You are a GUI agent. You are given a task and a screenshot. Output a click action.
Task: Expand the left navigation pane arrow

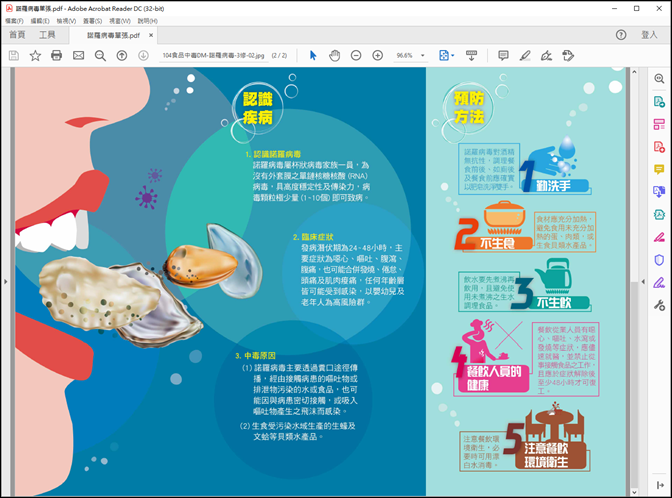[6, 282]
